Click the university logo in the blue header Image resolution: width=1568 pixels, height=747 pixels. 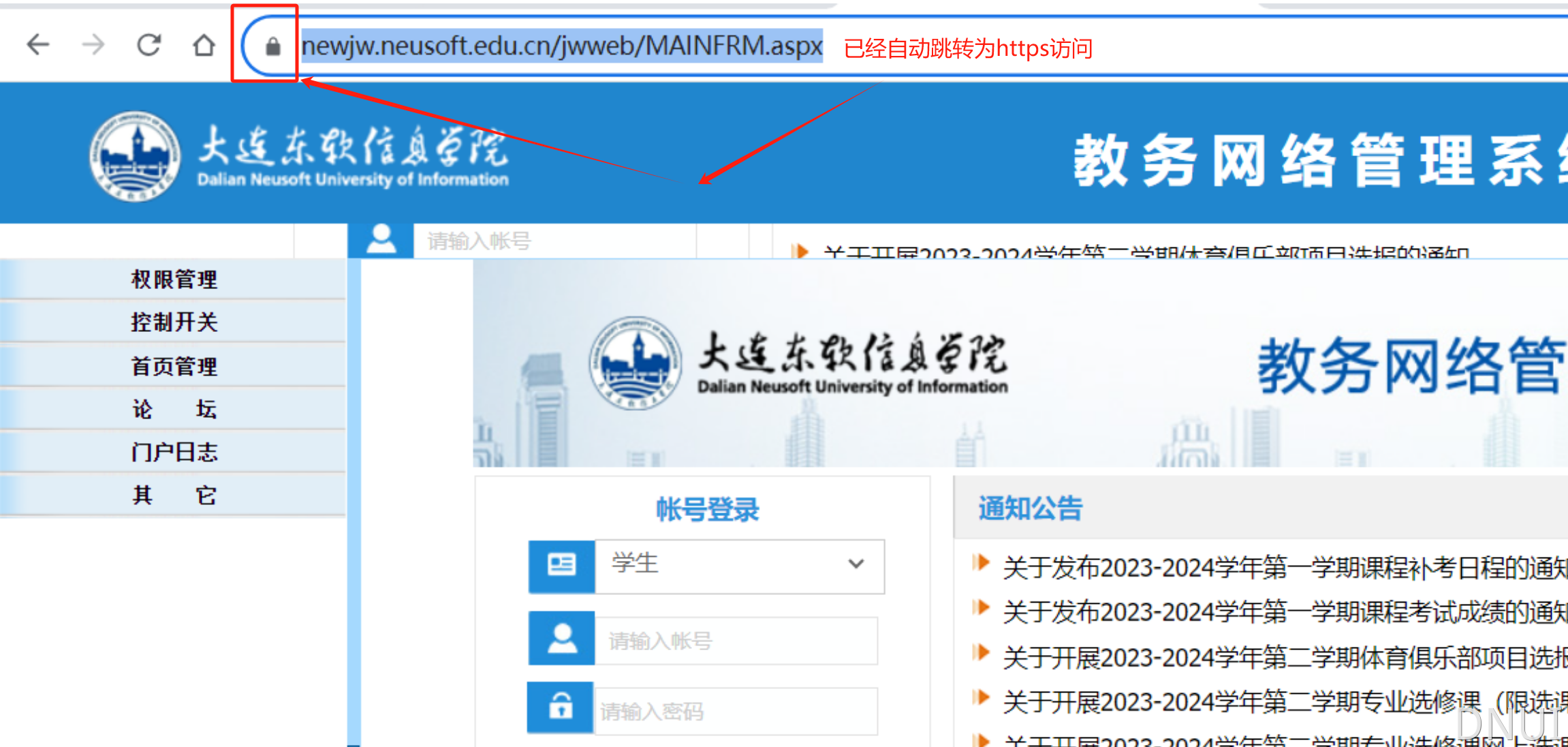click(x=135, y=156)
